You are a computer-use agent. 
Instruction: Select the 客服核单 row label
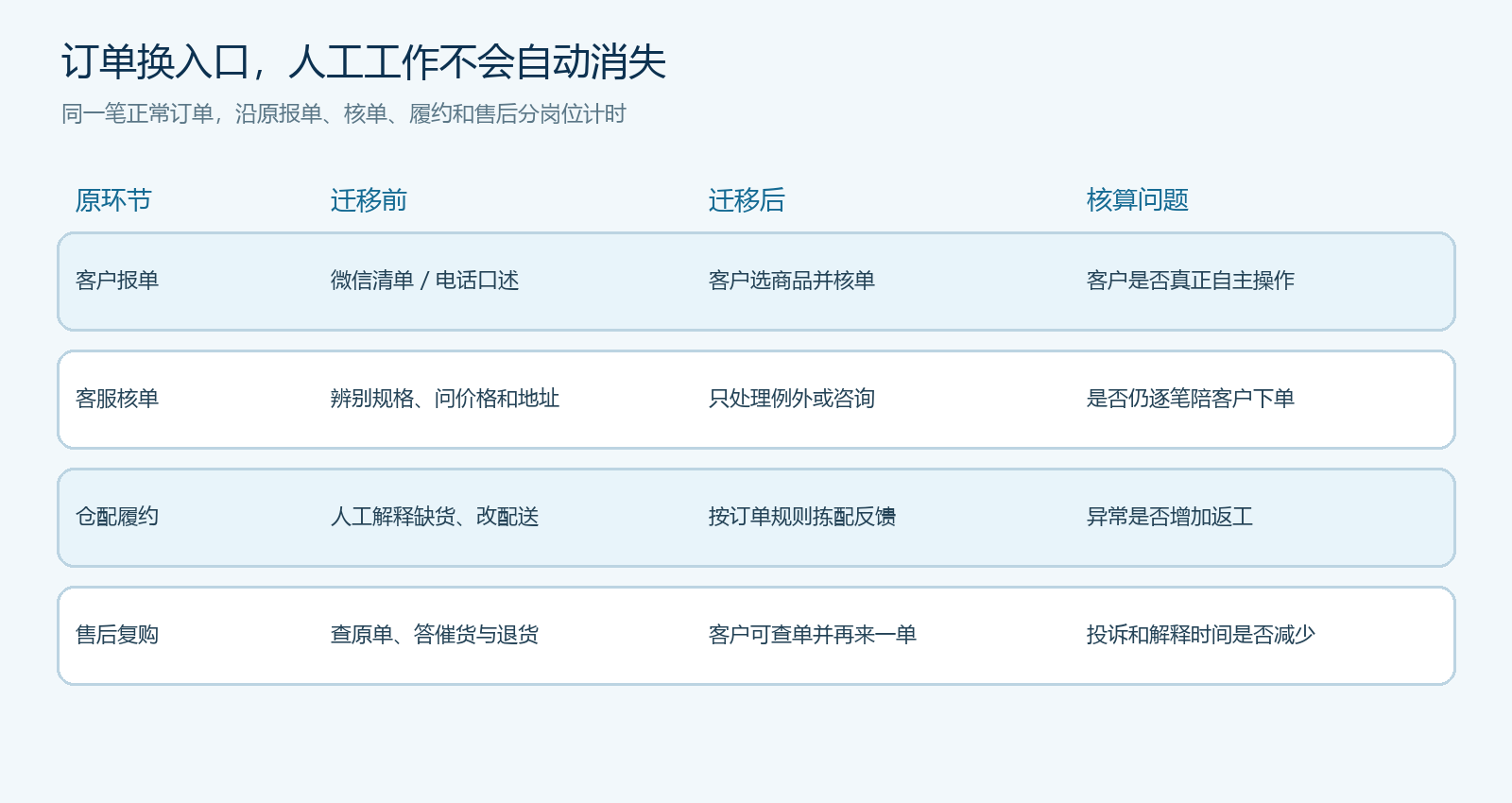117,399
